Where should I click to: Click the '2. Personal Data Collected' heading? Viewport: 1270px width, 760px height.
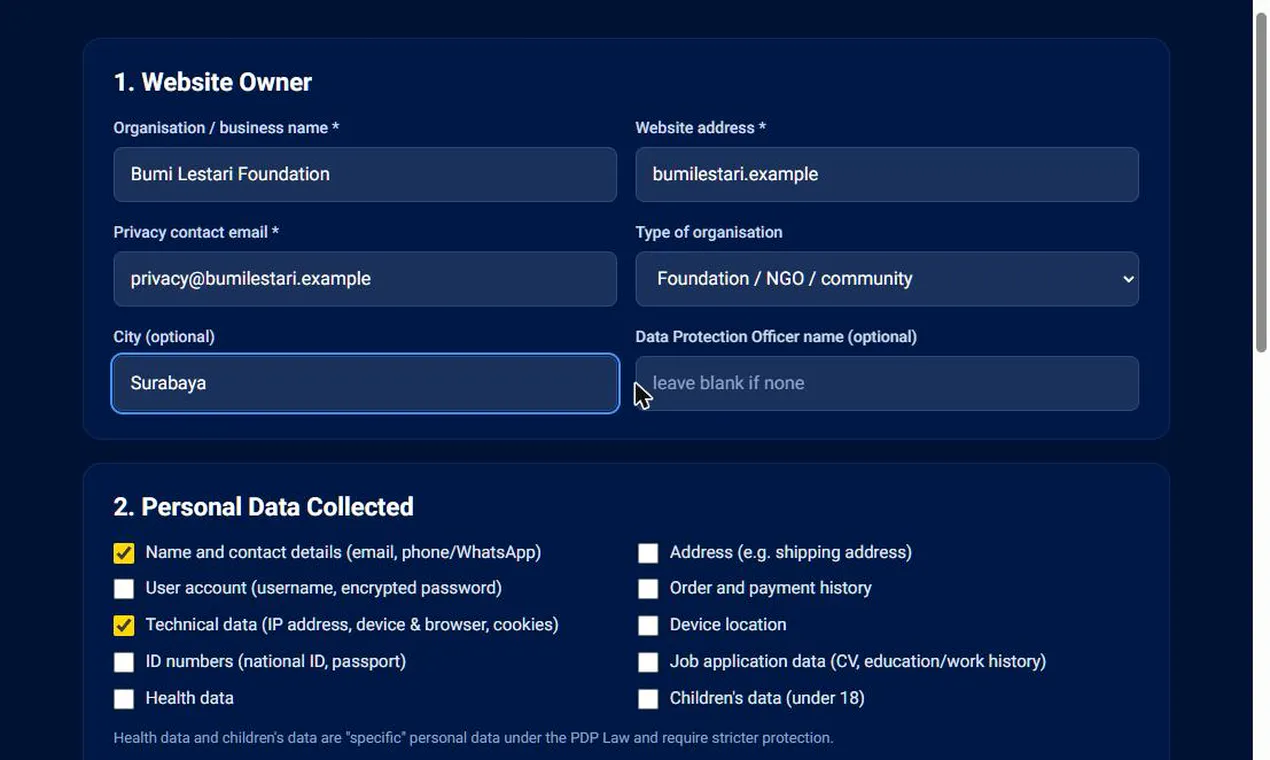[x=263, y=507]
